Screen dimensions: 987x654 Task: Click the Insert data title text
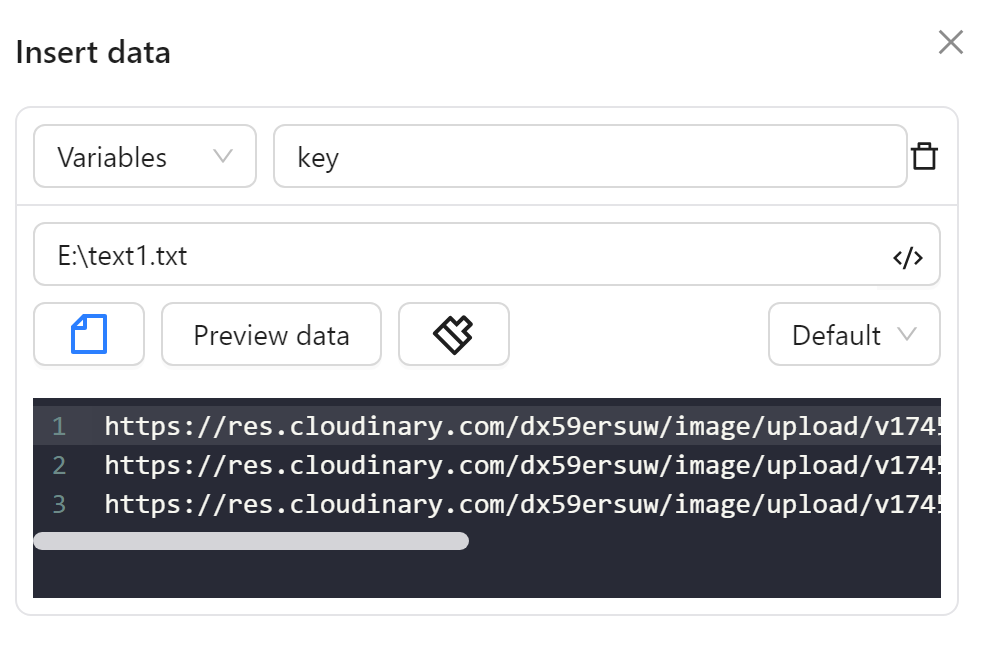pyautogui.click(x=92, y=52)
